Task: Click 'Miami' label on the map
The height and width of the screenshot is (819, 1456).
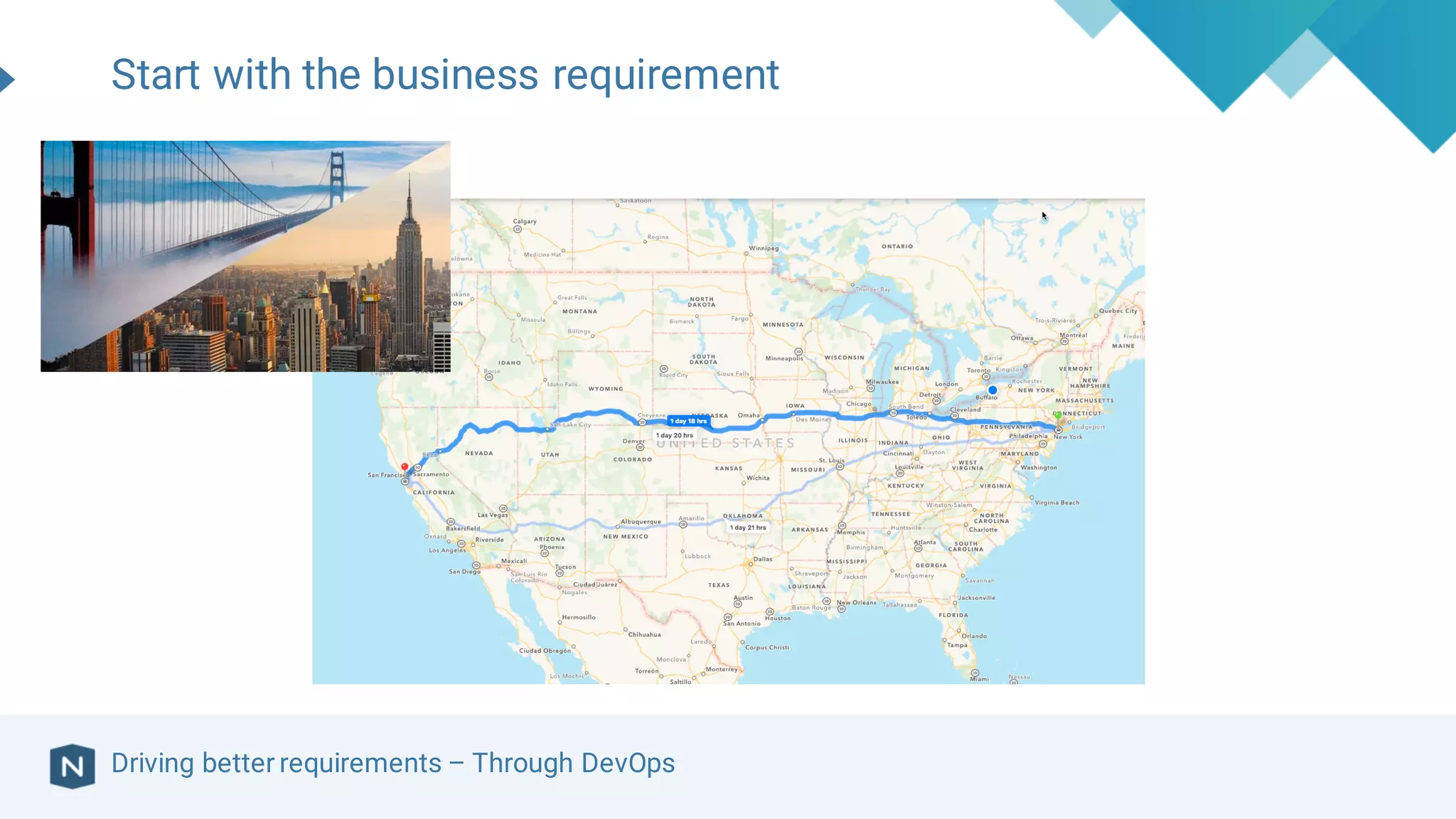Action: pyautogui.click(x=979, y=679)
